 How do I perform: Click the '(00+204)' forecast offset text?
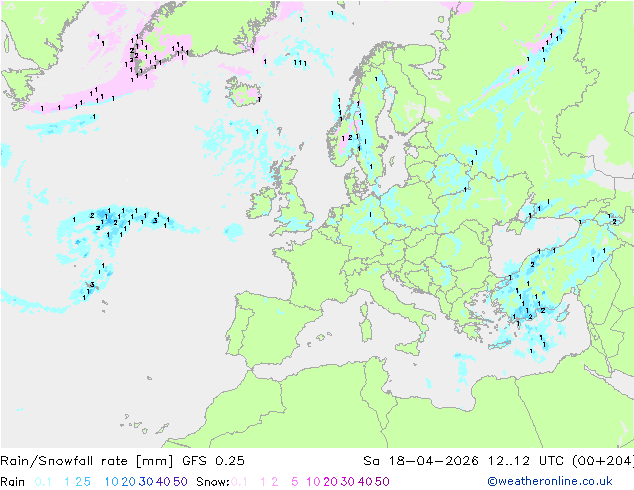tap(603, 461)
